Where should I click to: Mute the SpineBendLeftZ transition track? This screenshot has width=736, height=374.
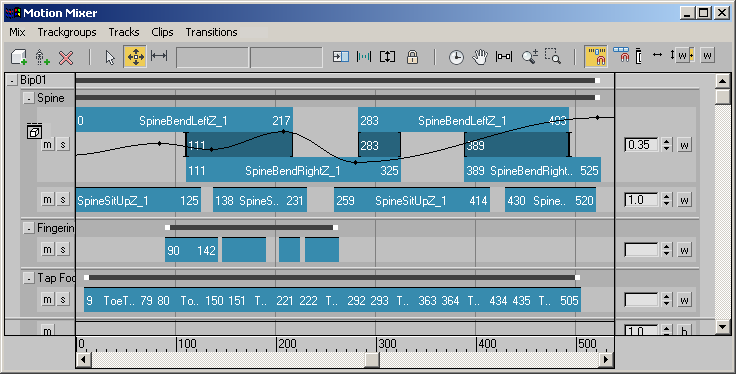click(47, 145)
